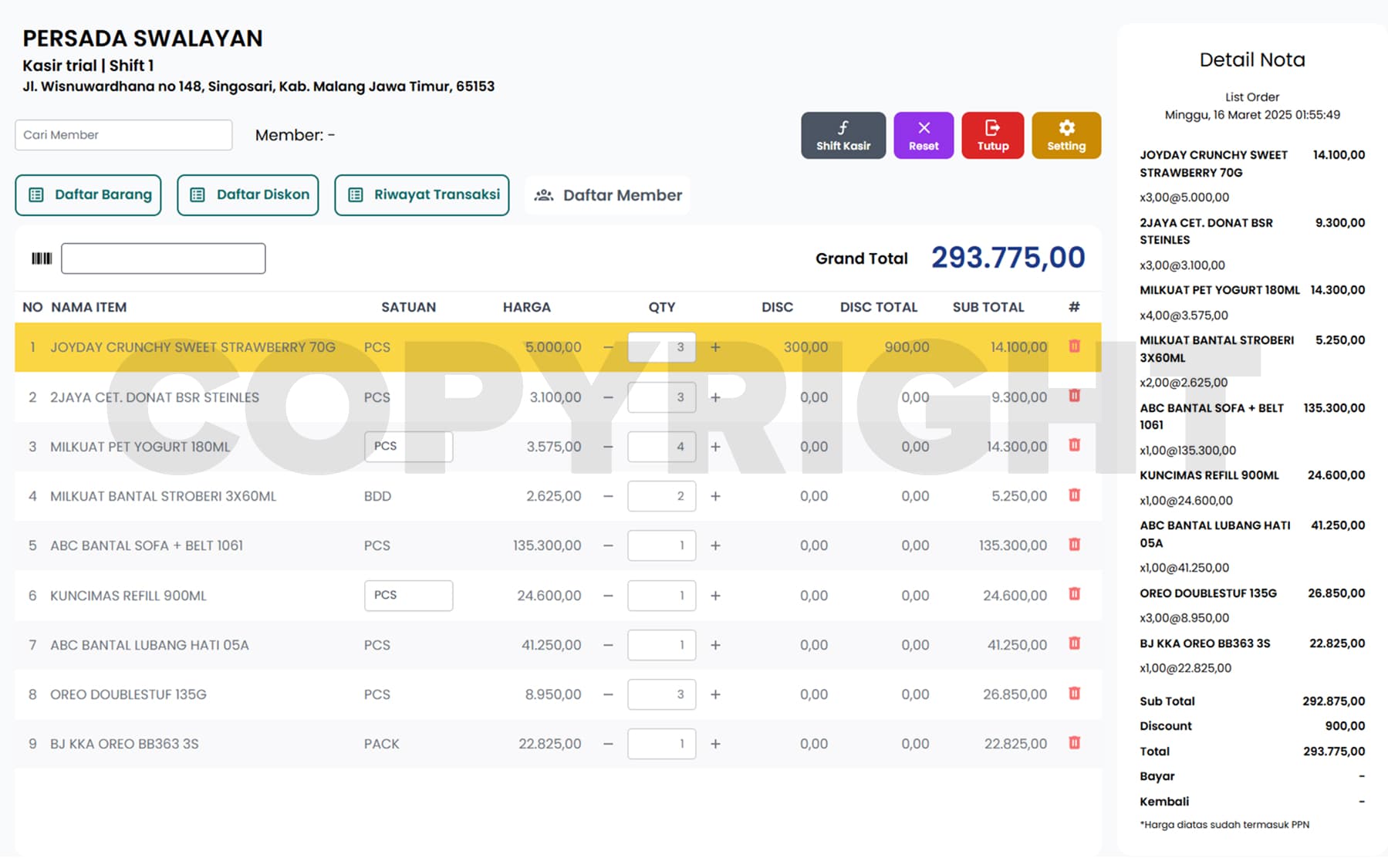Image resolution: width=1388 pixels, height=868 pixels.
Task: Delete the JOYDAY CRUNCHY SWEET STRAWBERRY row
Action: (1074, 346)
